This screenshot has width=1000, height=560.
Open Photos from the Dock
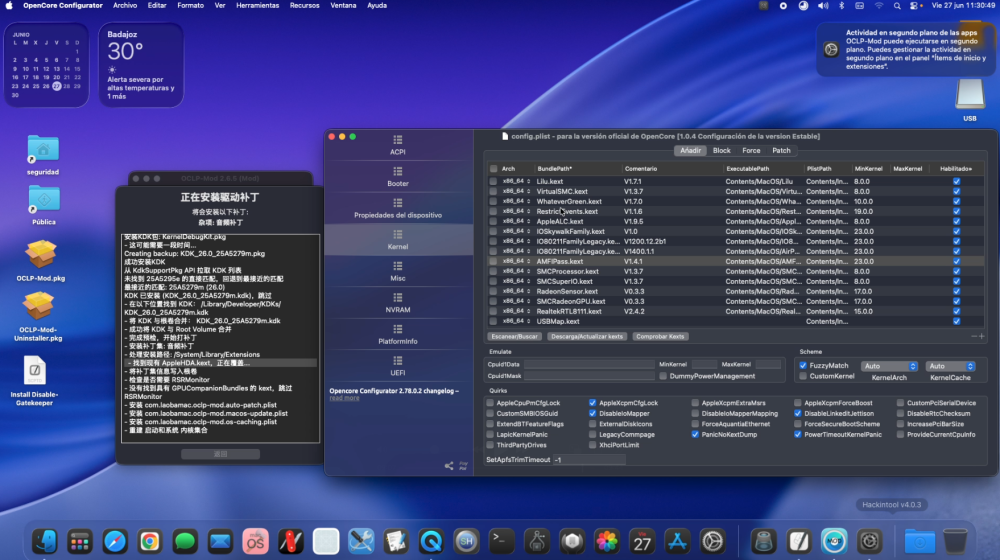coord(607,542)
